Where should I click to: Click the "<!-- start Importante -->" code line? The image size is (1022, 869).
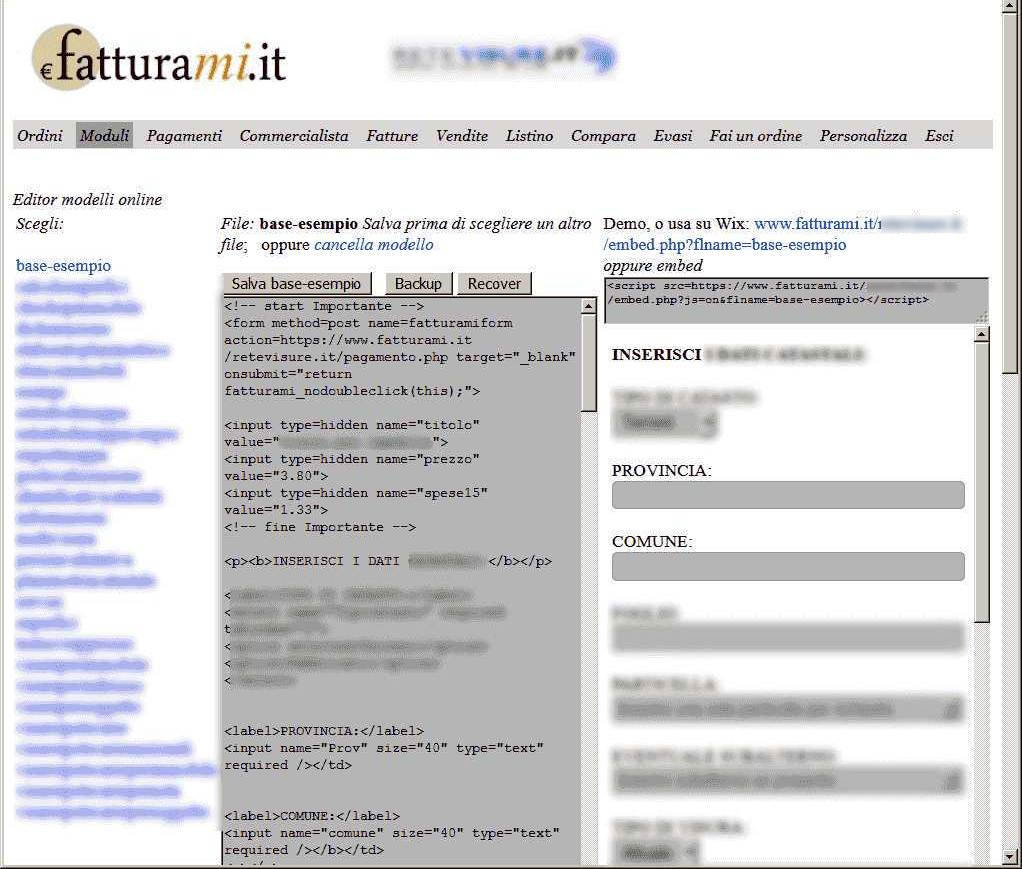(324, 306)
